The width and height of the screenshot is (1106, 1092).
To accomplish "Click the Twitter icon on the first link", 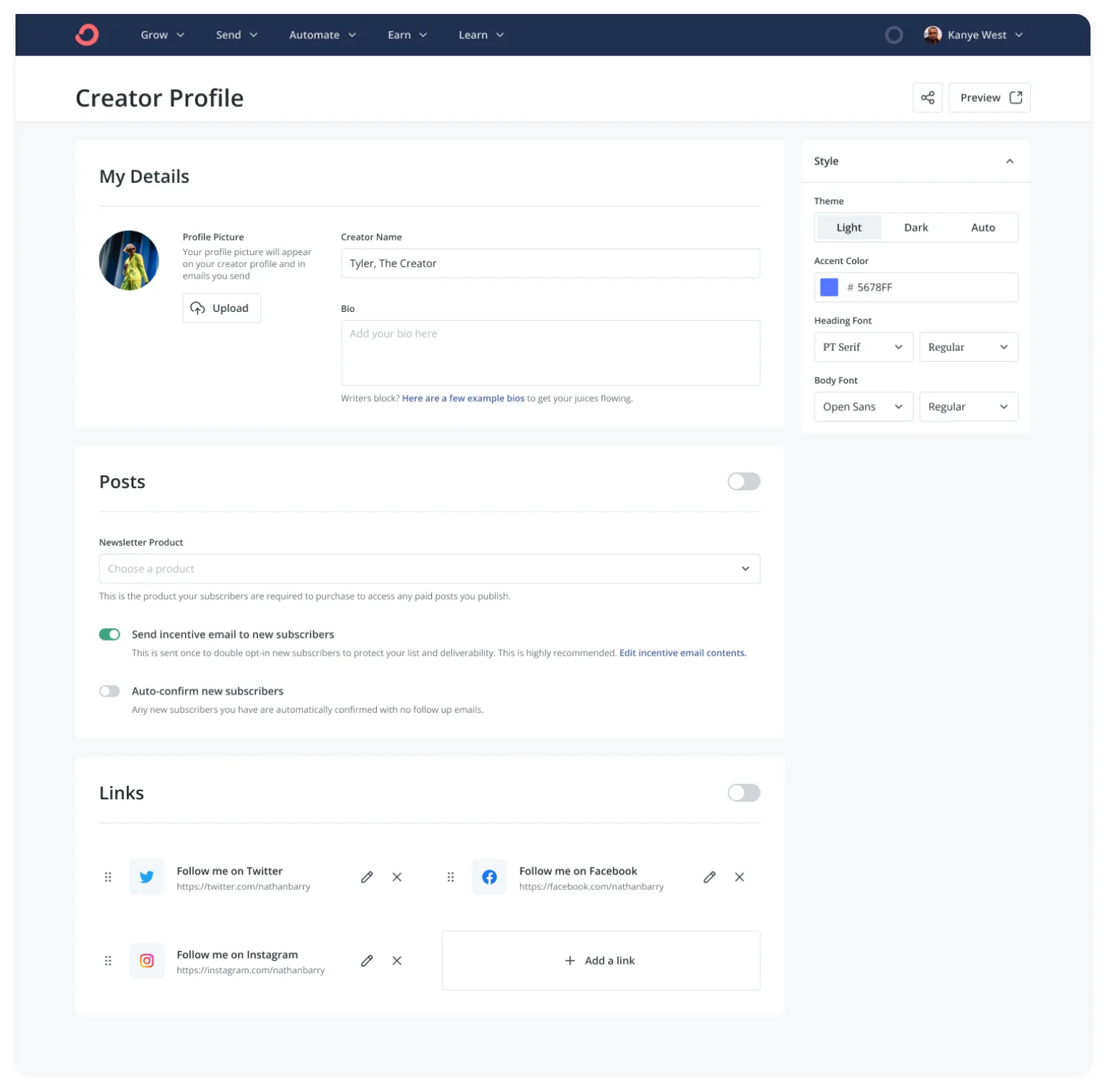I will tap(147, 877).
